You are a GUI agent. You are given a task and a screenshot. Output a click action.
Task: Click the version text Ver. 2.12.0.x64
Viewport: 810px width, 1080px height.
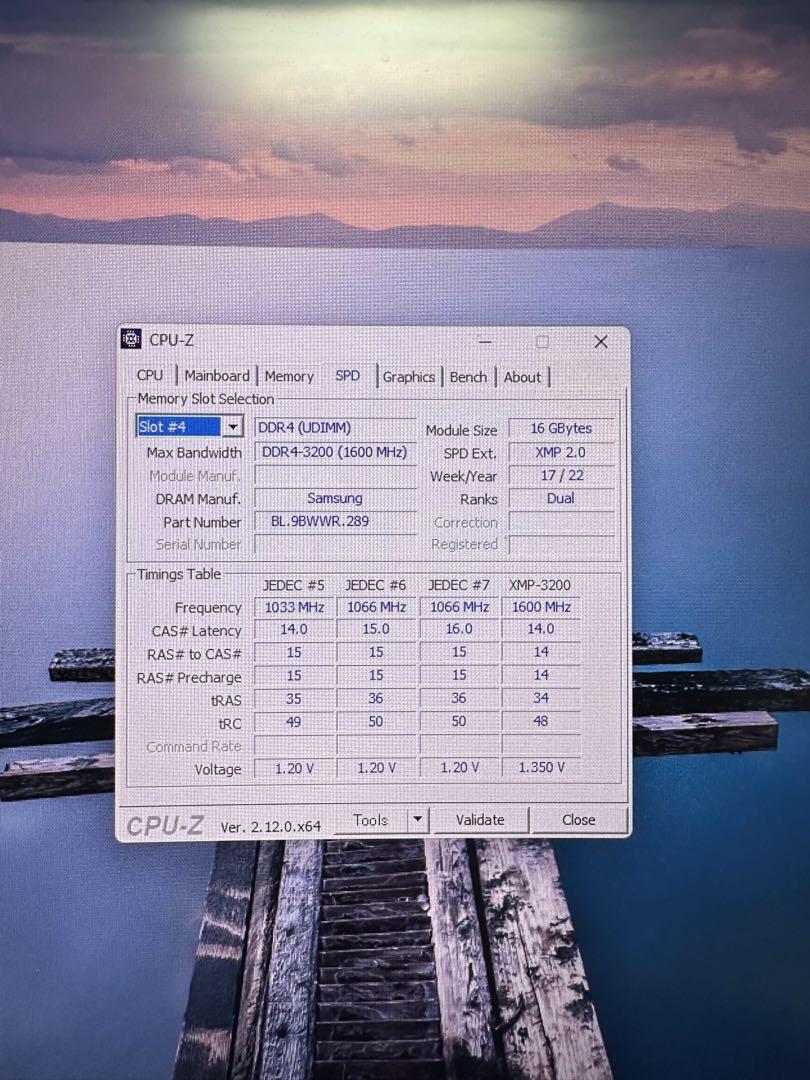pyautogui.click(x=271, y=827)
